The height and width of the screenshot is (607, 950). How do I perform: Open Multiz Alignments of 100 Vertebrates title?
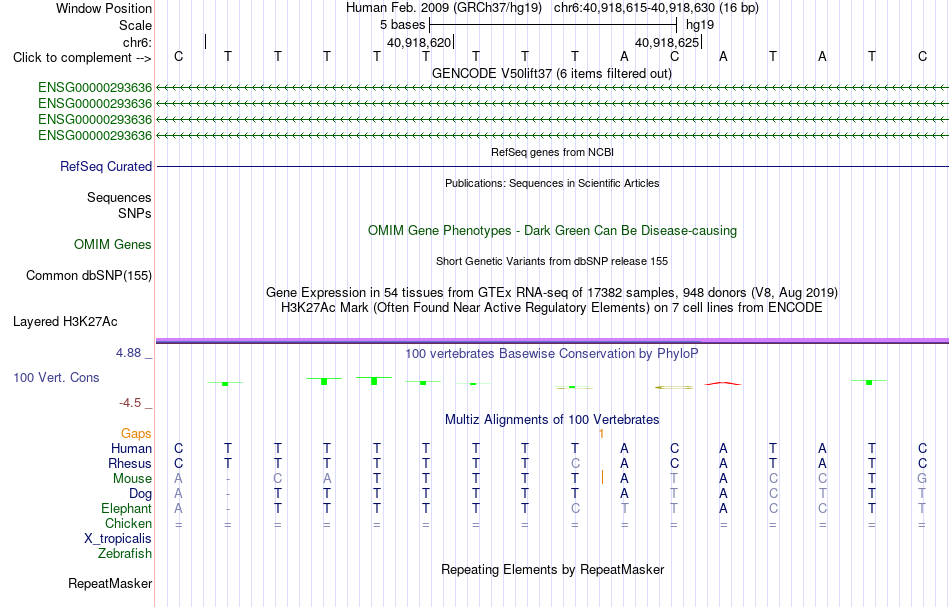(552, 420)
